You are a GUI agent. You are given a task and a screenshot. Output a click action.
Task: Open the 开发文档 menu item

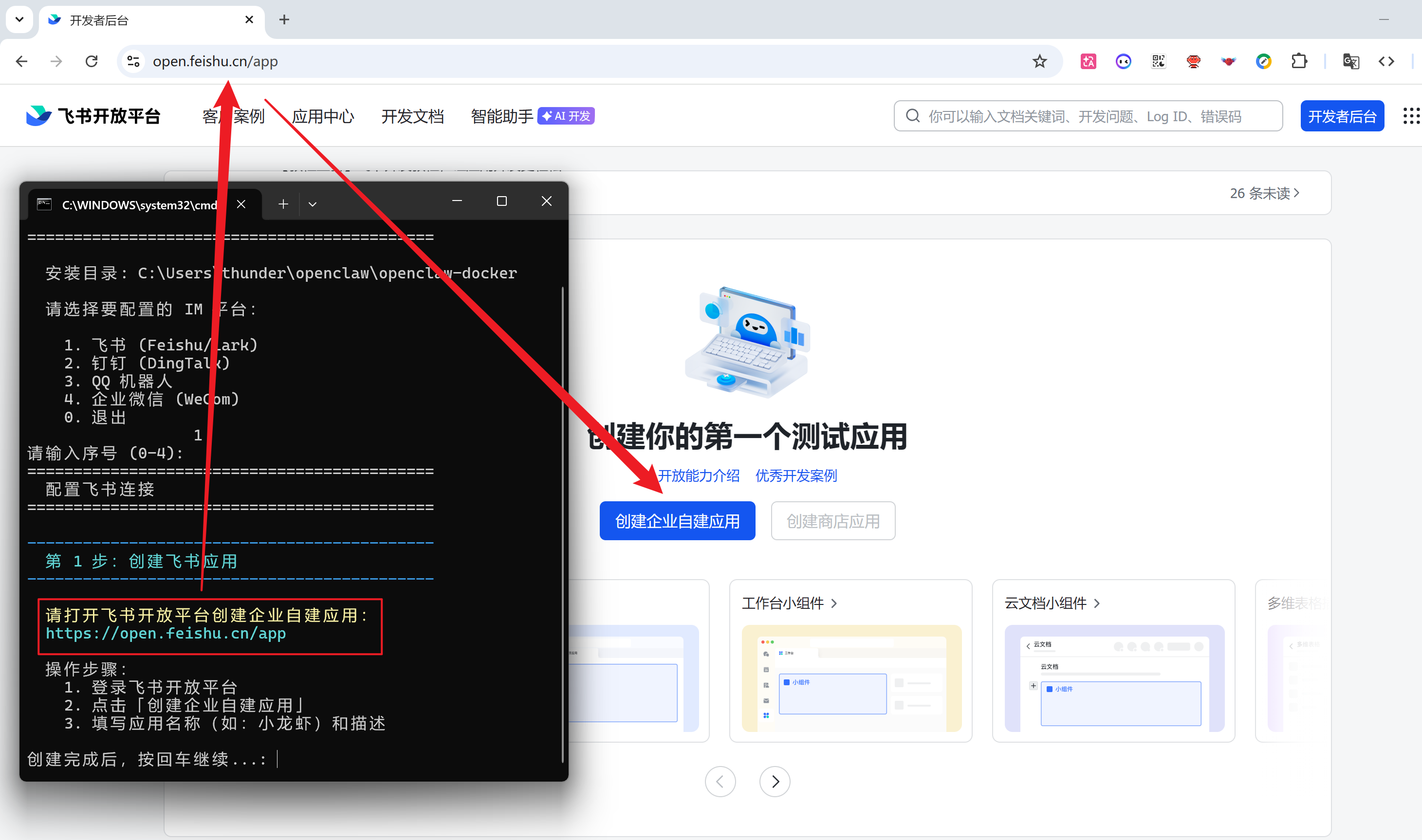(412, 116)
